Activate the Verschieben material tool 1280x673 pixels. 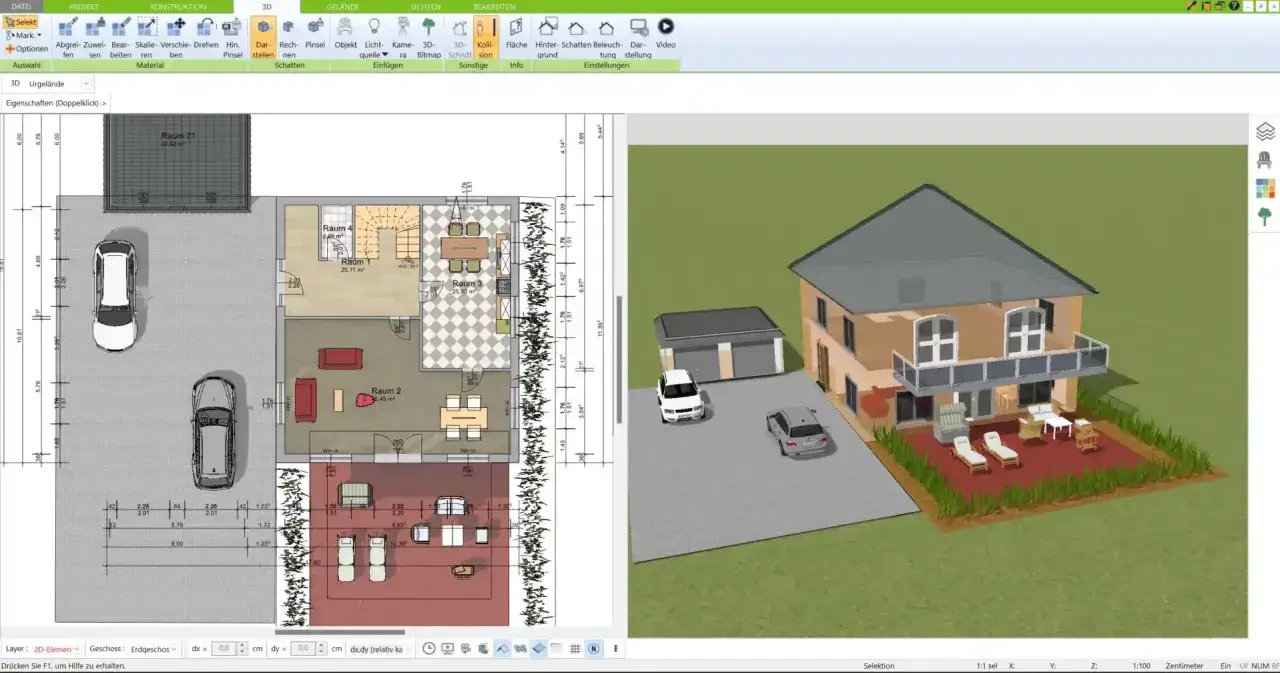pyautogui.click(x=176, y=38)
